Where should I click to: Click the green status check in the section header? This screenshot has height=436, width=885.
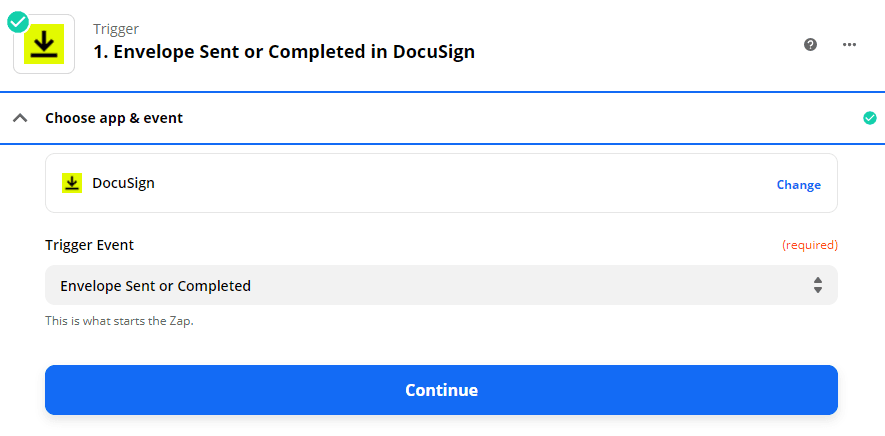pyautogui.click(x=869, y=118)
